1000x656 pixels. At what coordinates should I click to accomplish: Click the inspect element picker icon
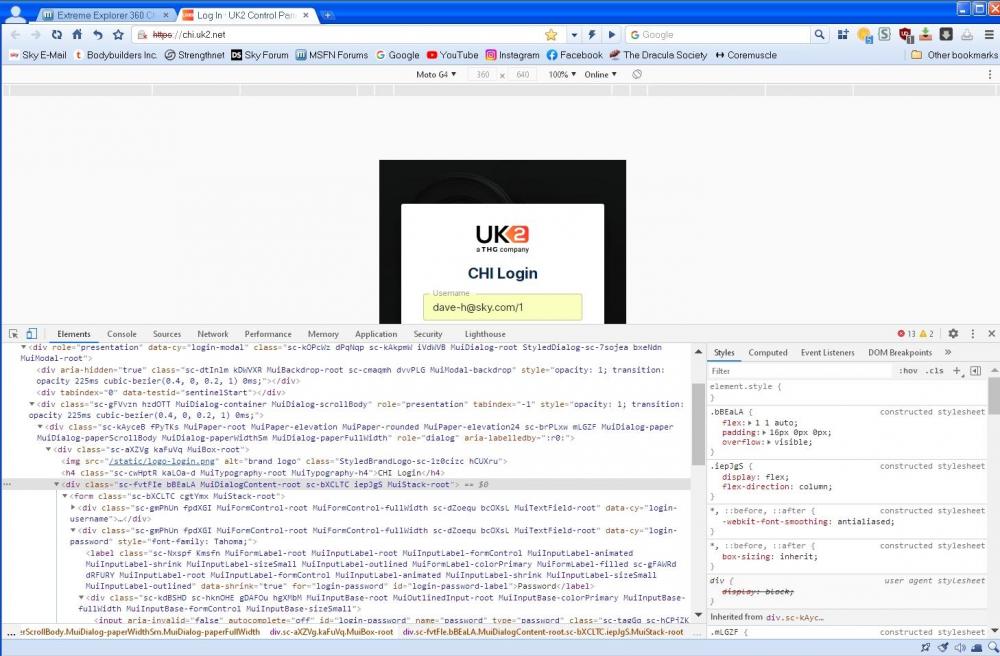pos(11,334)
